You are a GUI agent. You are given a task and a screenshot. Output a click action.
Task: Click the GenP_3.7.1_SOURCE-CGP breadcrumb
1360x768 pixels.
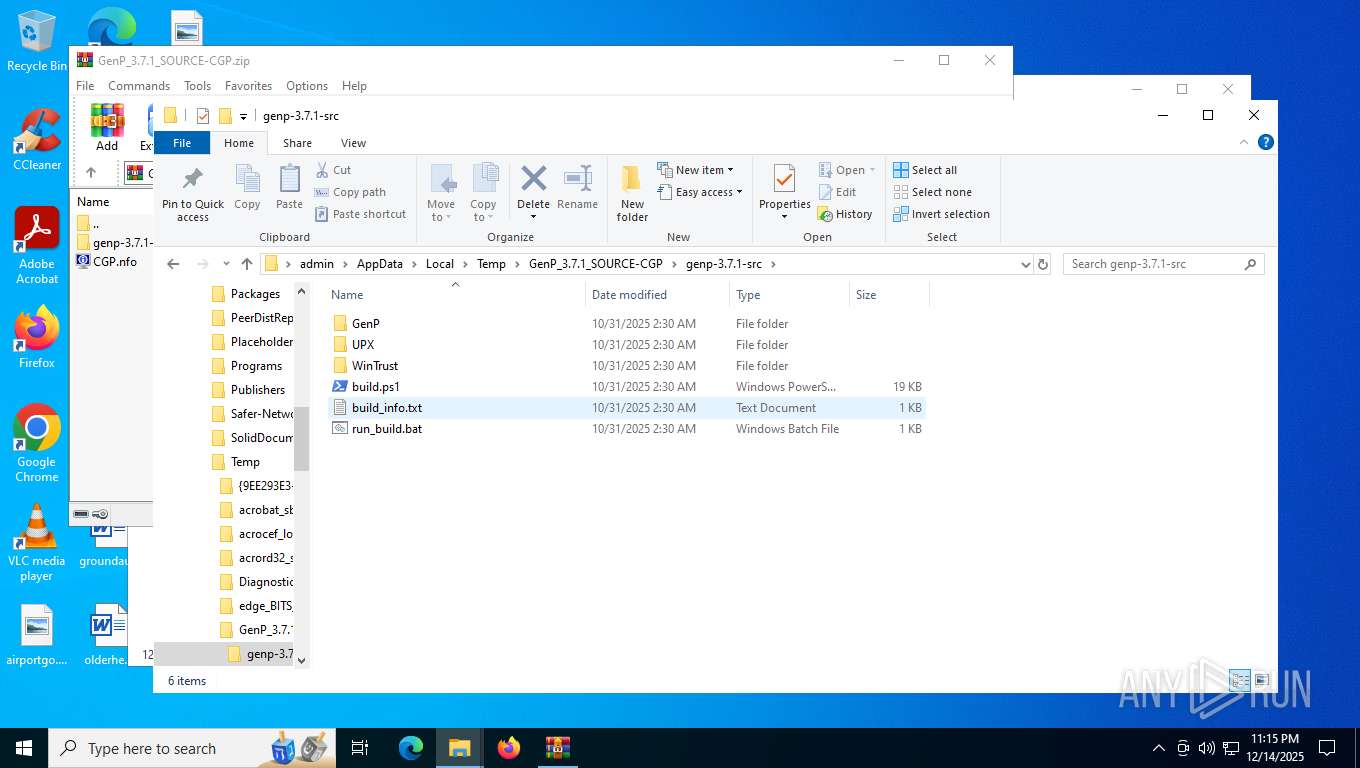596,264
